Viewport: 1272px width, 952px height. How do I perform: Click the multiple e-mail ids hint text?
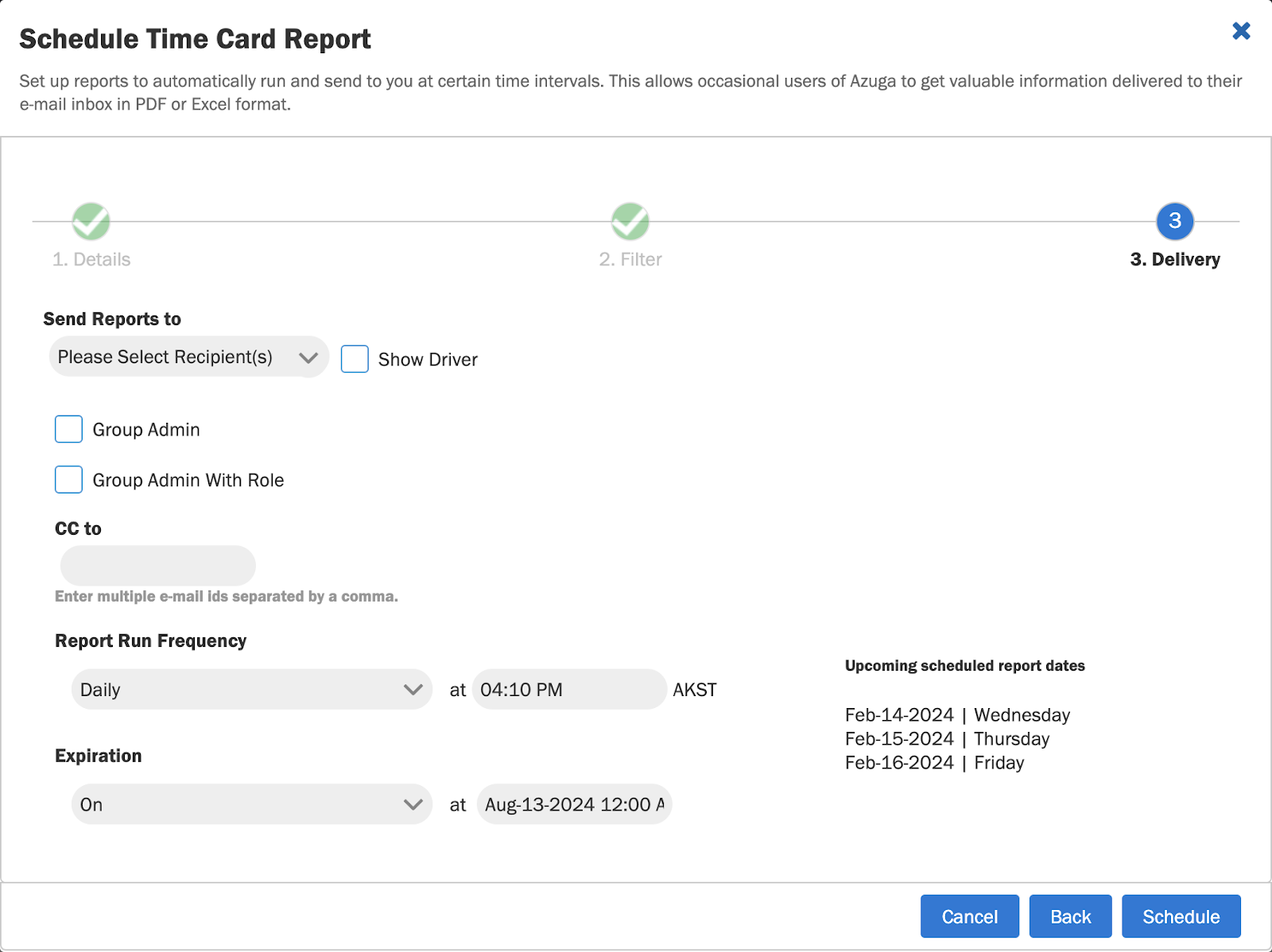click(x=227, y=596)
